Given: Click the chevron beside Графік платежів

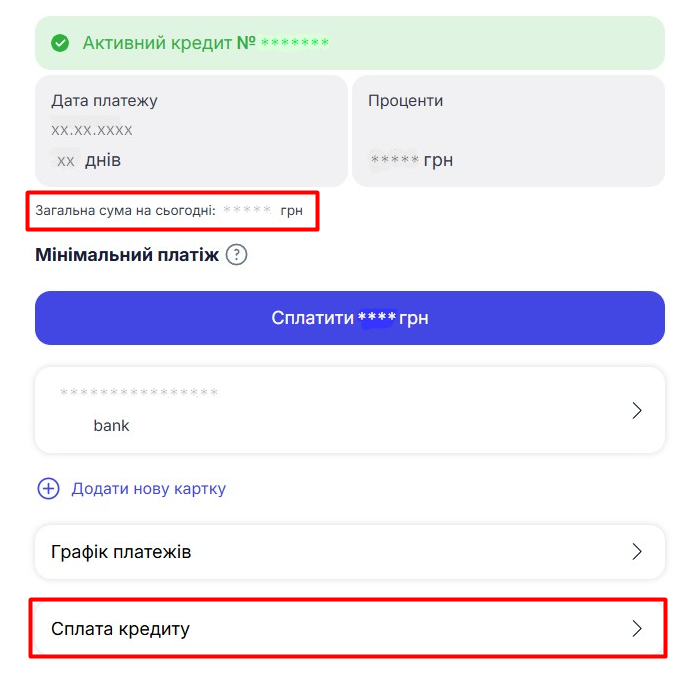Looking at the screenshot, I should 637,552.
